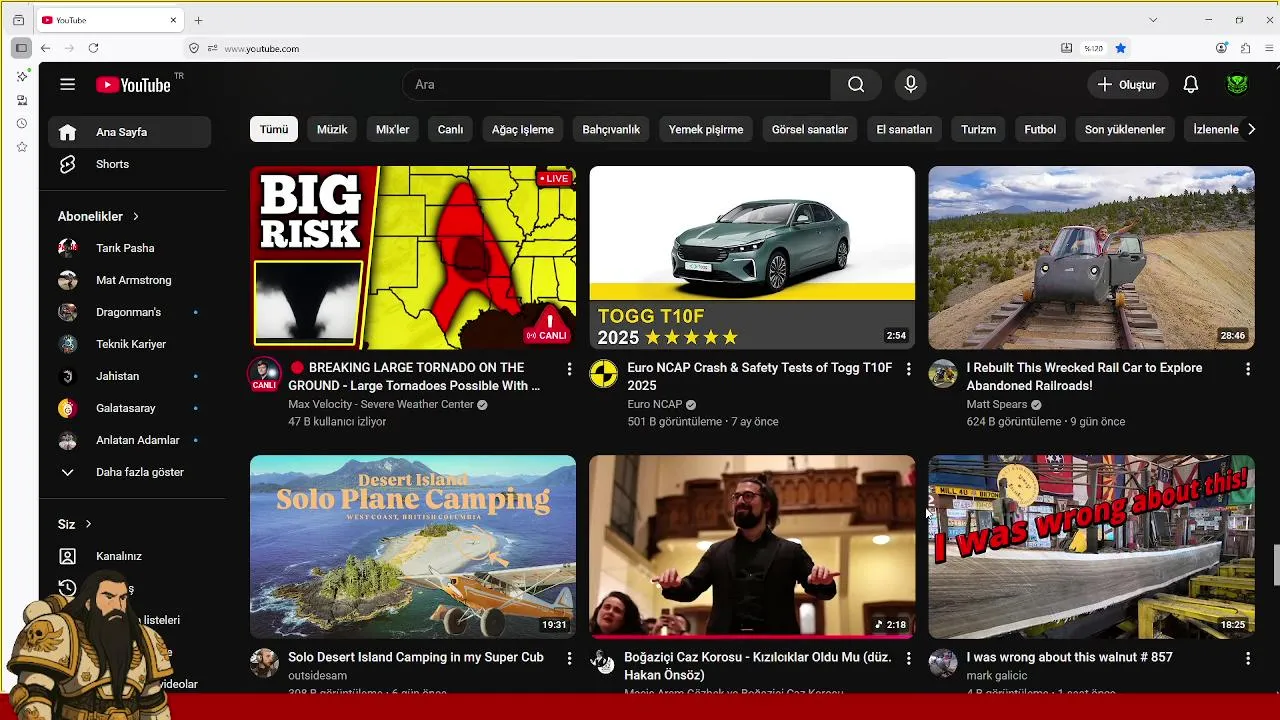This screenshot has width=1280, height=720.
Task: Toggle the browser sidebar panel button
Action: (x=20, y=48)
